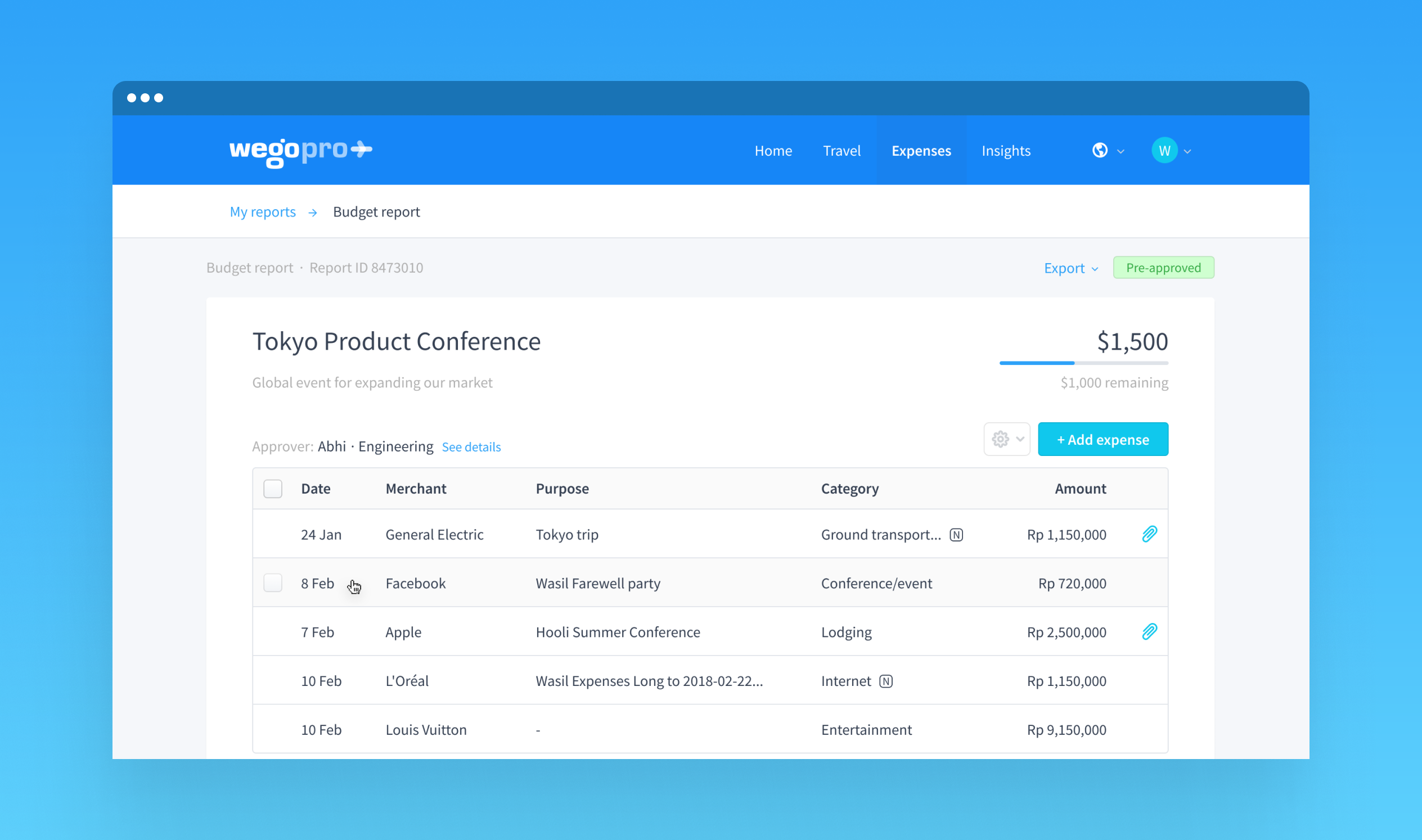Click the N badge next to Ground transport

point(957,534)
